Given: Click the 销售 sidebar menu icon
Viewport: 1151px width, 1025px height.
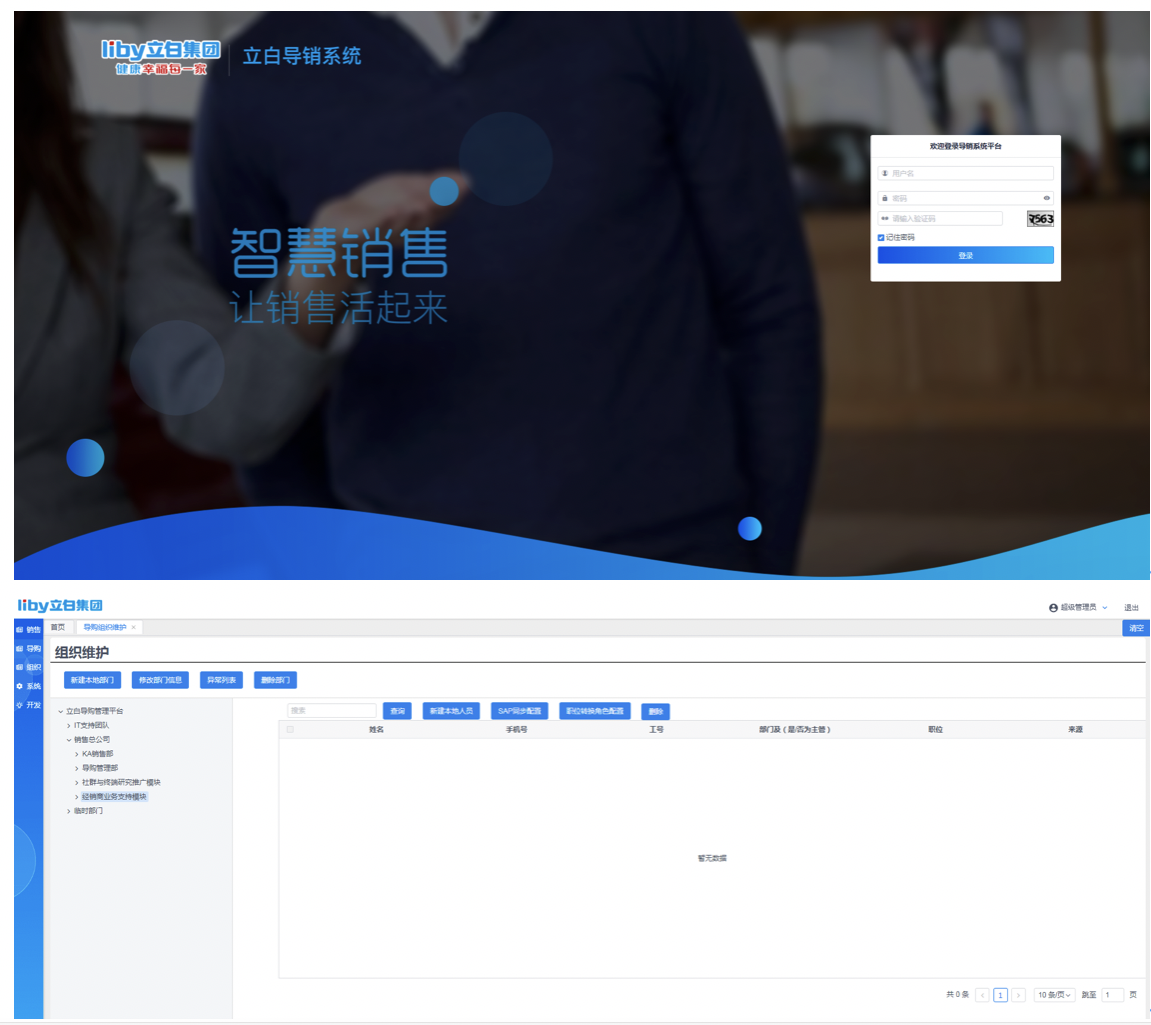Looking at the screenshot, I should pos(20,630).
